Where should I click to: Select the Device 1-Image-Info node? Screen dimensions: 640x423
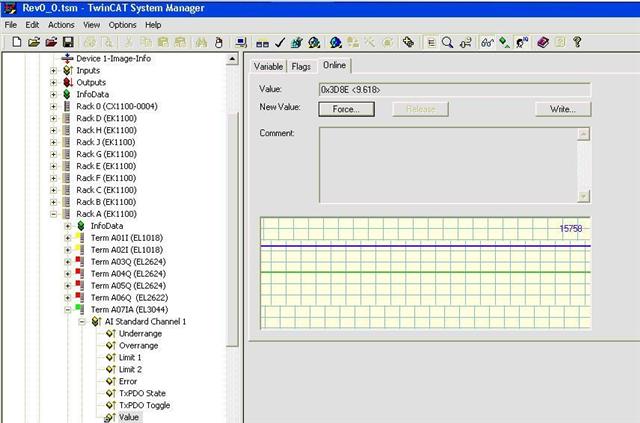tap(113, 58)
